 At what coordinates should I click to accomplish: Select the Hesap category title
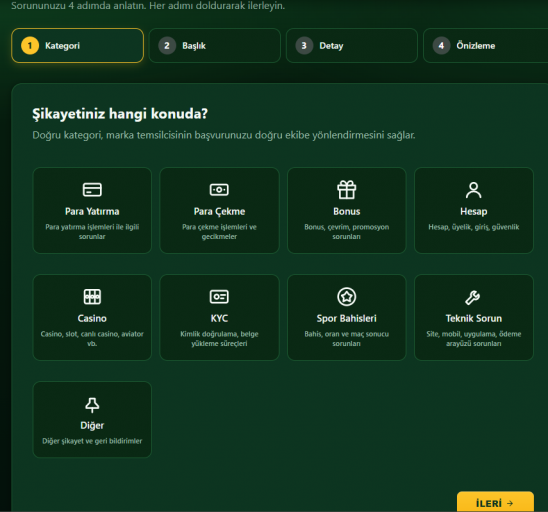point(474,212)
